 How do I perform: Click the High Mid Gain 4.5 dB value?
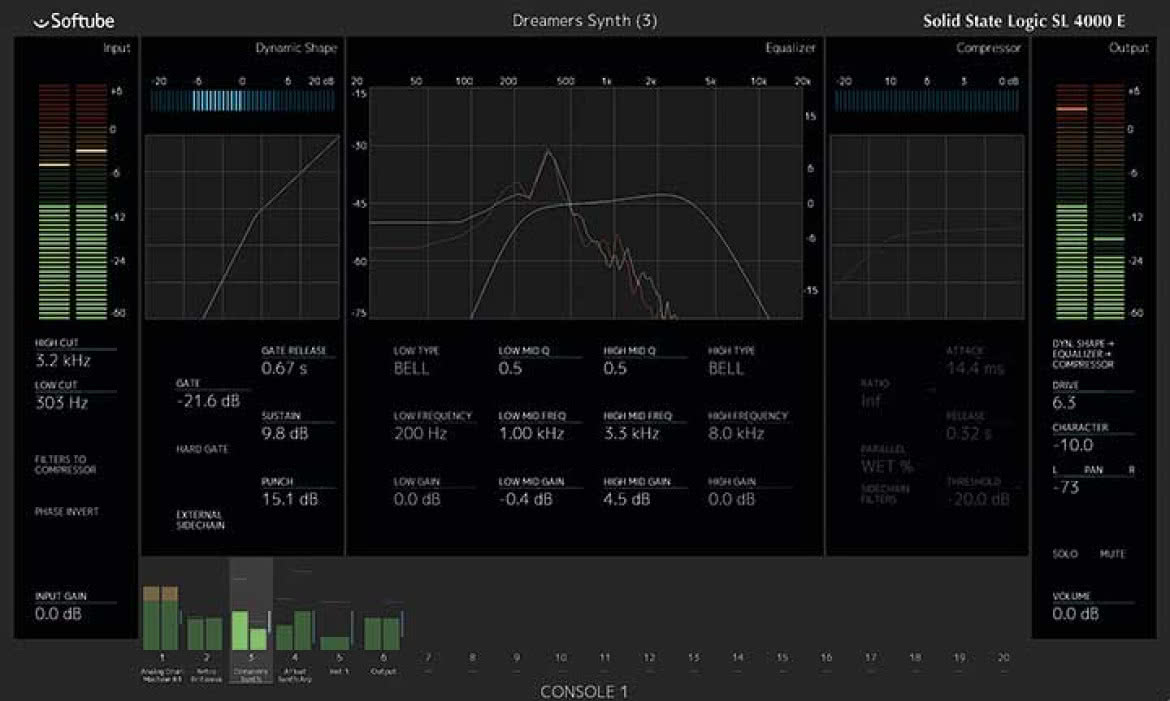point(626,499)
